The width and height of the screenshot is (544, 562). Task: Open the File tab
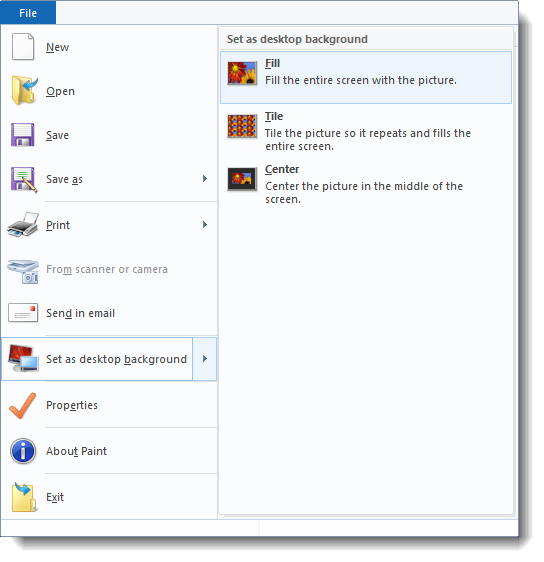(28, 13)
